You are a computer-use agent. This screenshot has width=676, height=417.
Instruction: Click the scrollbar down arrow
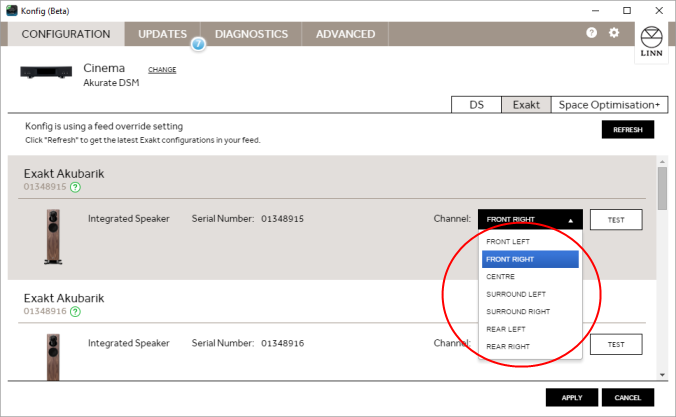tap(662, 375)
